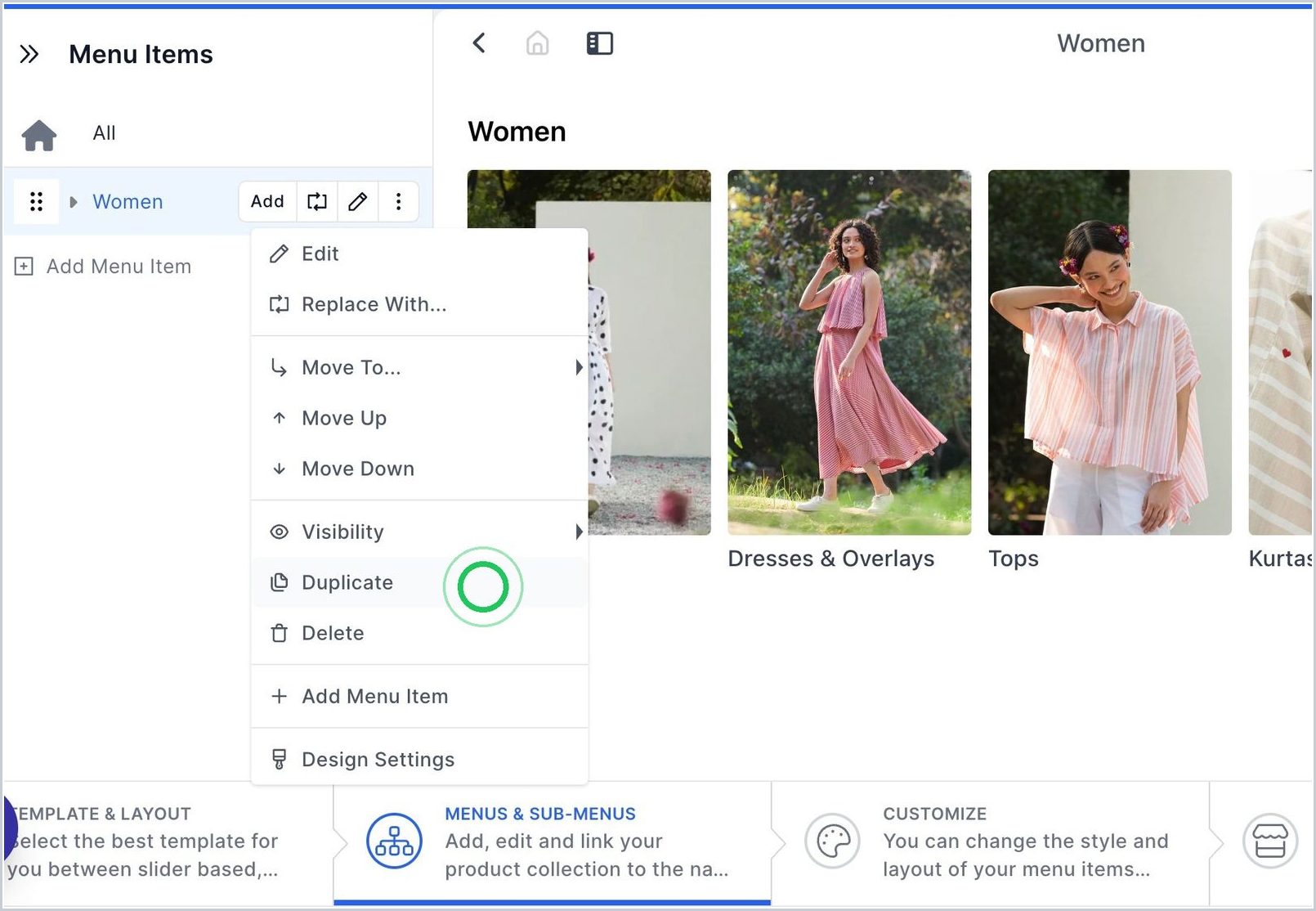
Task: Select Move Down in the context menu
Action: coord(419,469)
